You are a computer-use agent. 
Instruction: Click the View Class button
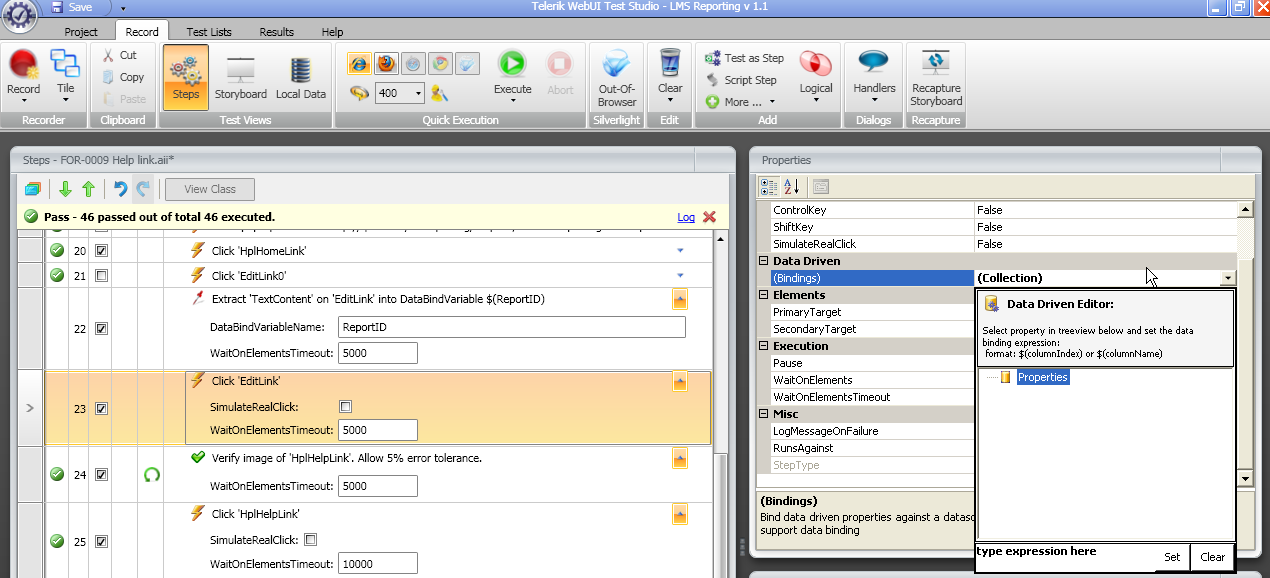210,189
